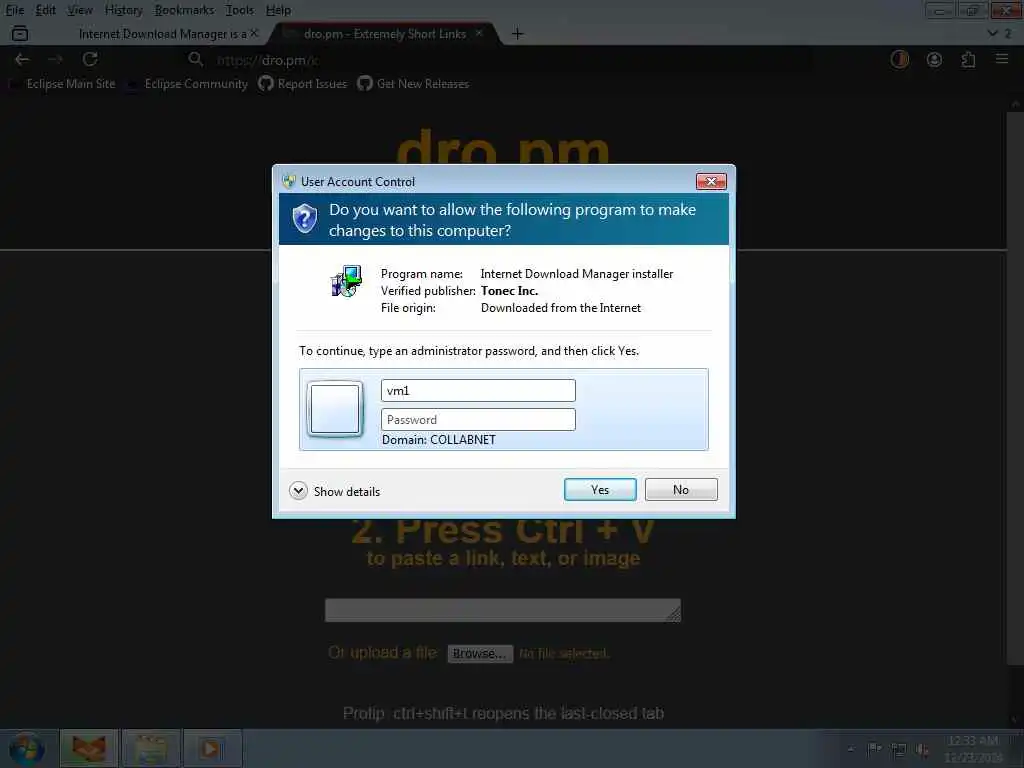Show hidden tray icons arrow
1024x768 pixels.
pos(850,749)
